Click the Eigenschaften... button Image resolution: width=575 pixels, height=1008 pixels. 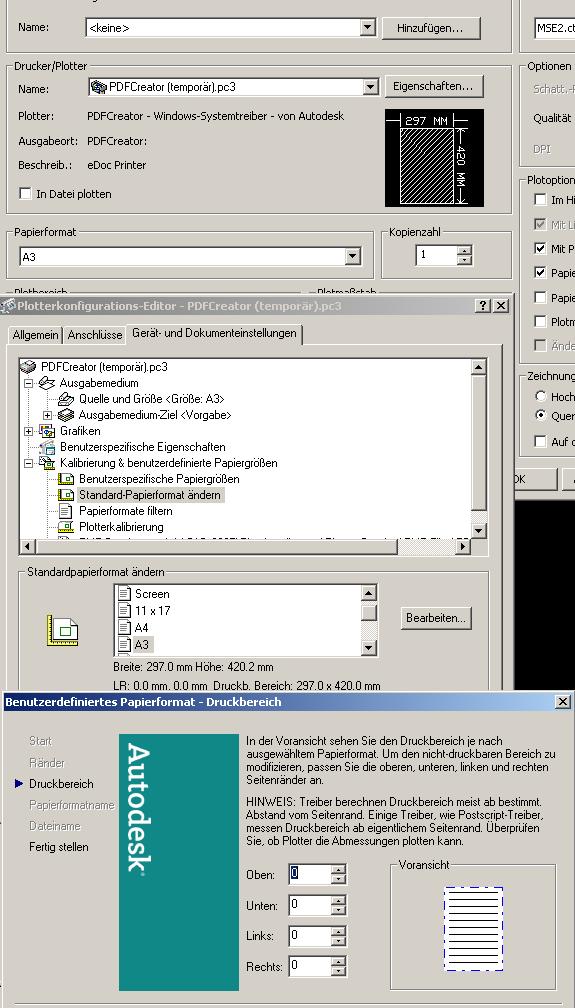pyautogui.click(x=433, y=86)
